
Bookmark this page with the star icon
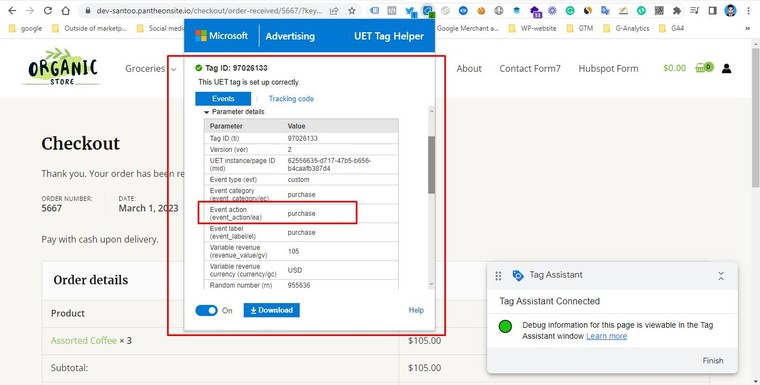[351, 11]
